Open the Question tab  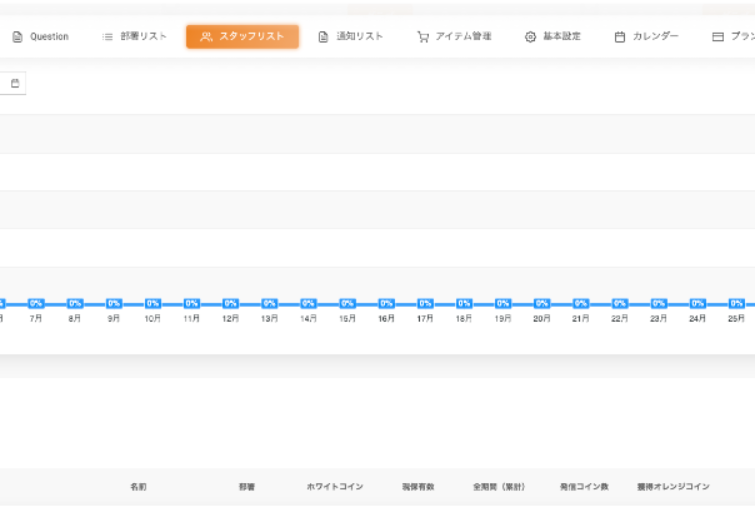pos(40,37)
